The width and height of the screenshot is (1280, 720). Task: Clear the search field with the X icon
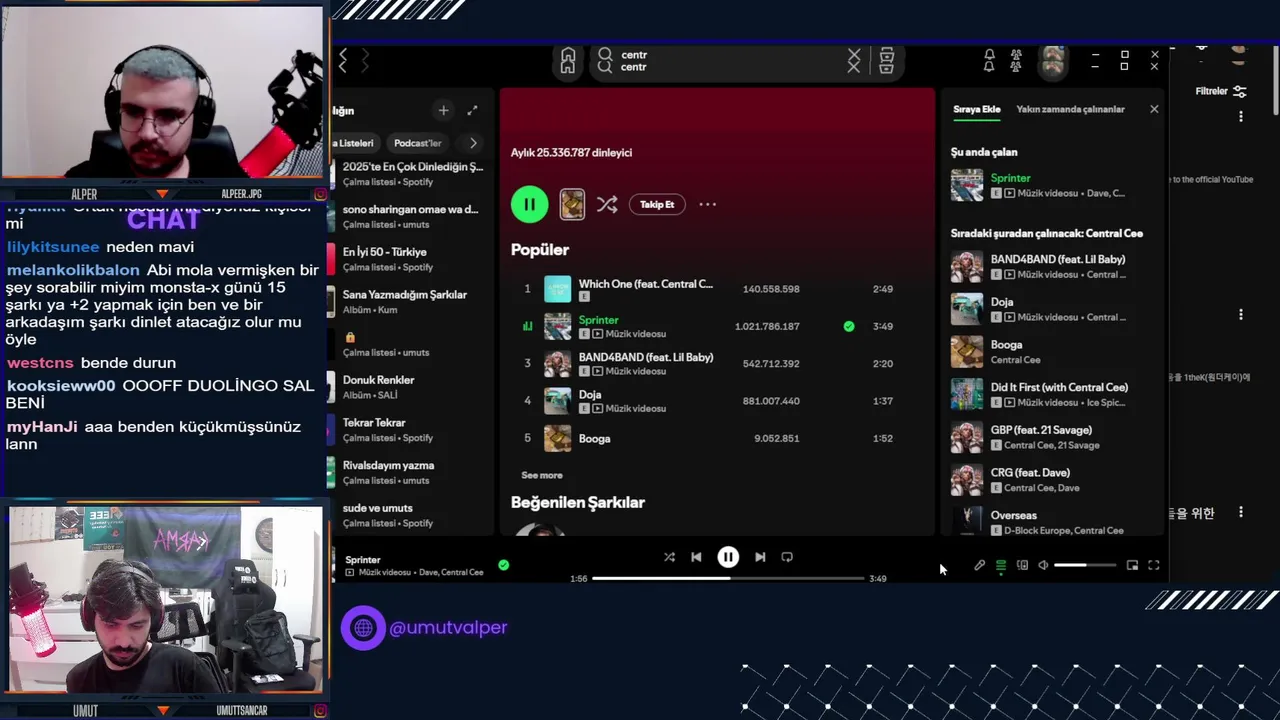[854, 61]
